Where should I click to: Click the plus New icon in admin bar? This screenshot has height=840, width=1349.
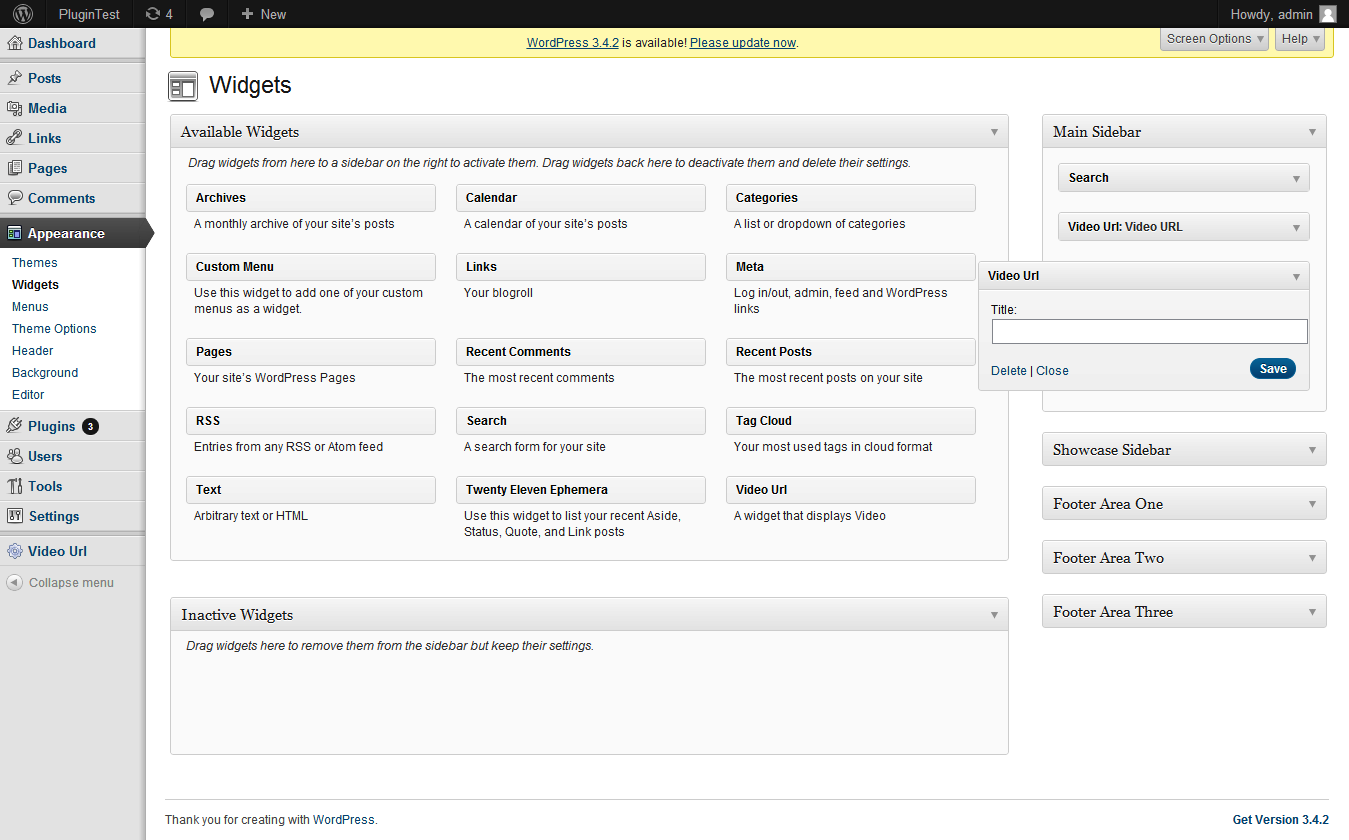click(x=247, y=14)
